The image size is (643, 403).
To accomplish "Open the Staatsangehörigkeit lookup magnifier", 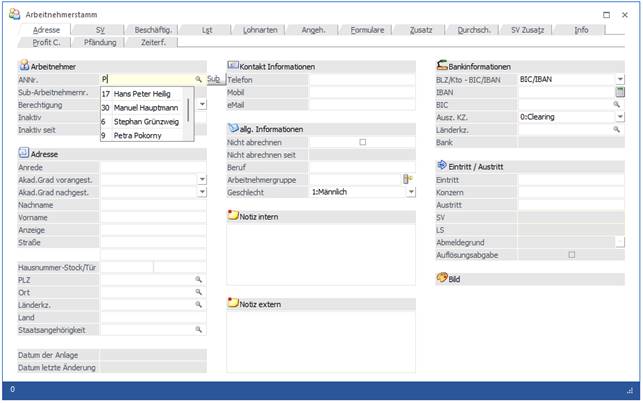I will tap(198, 329).
